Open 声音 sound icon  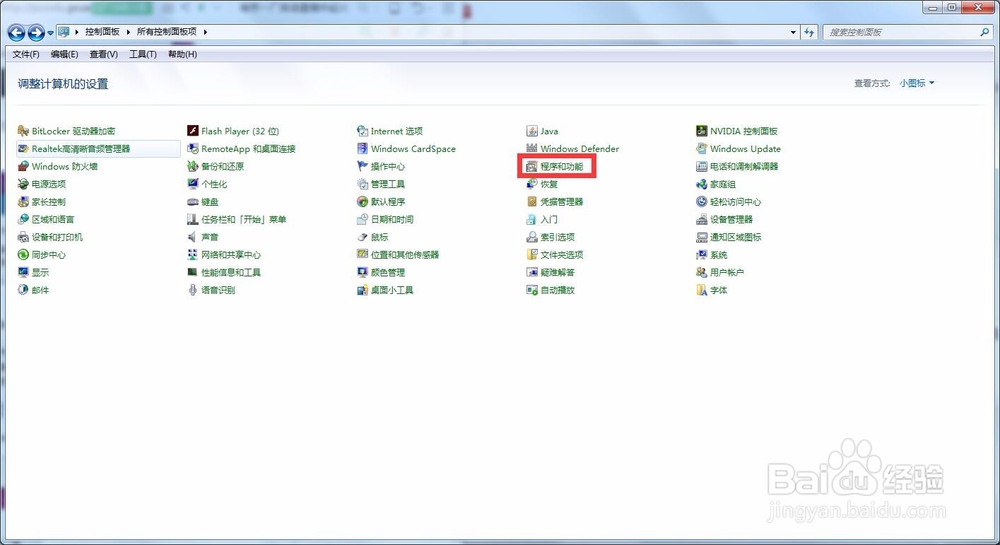pos(193,237)
